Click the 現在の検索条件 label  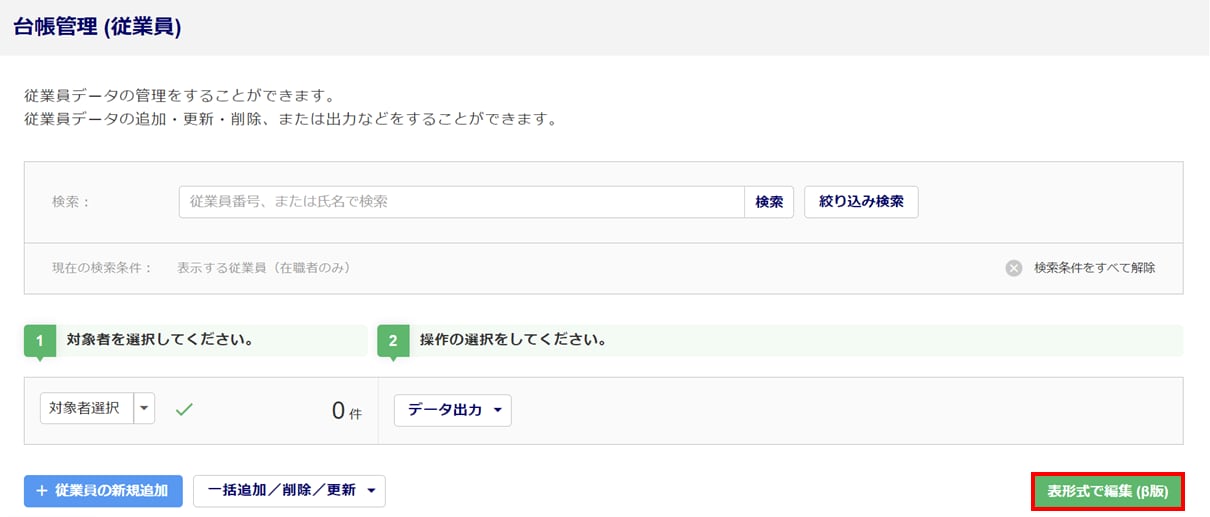click(102, 268)
